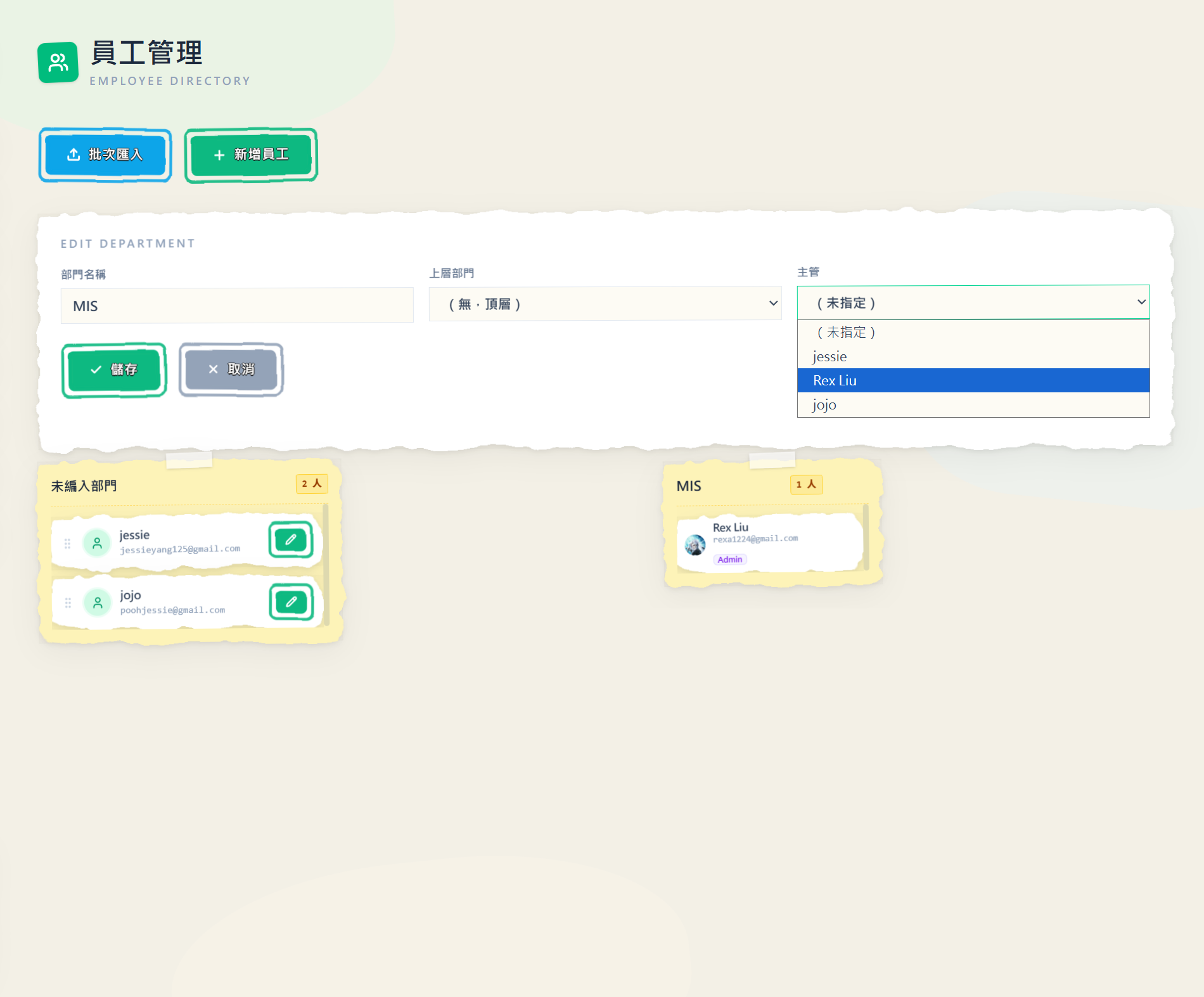Click the edit pencil icon for jojo
Viewport: 1204px width, 997px height.
click(291, 602)
